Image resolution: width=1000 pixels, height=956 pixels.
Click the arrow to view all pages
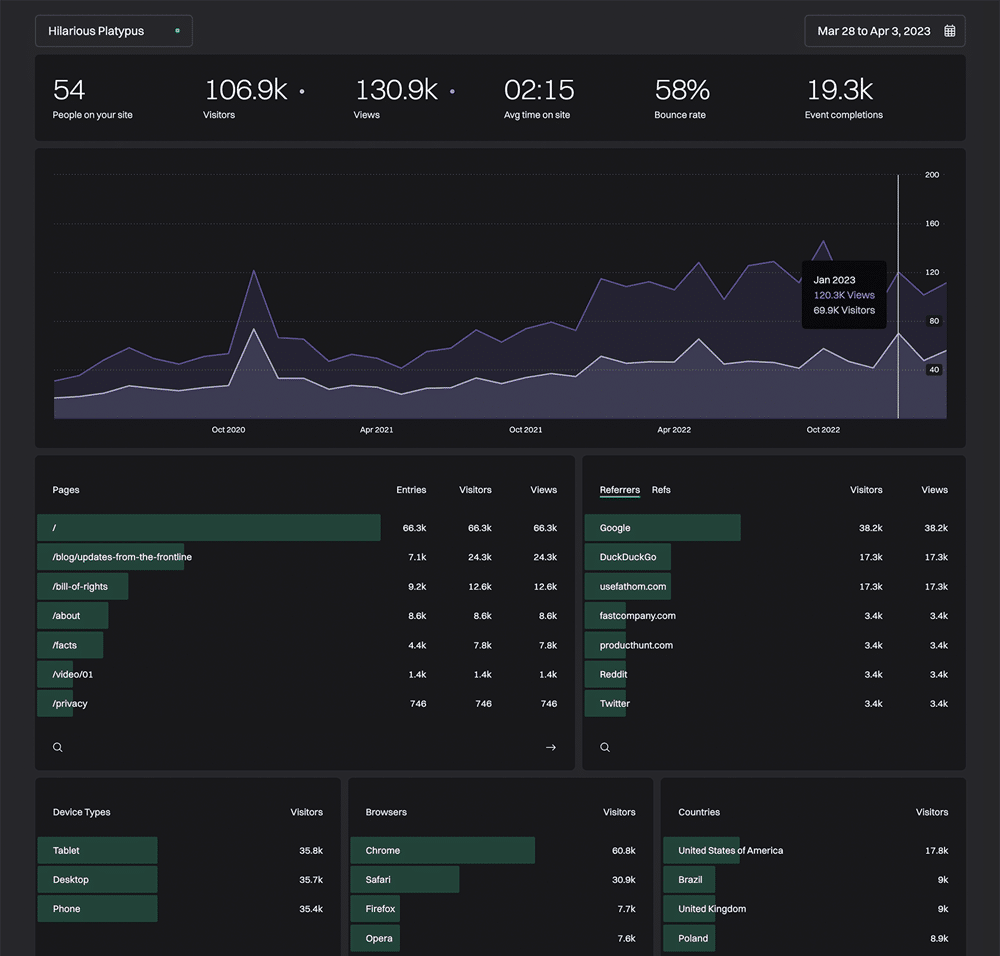pyautogui.click(x=551, y=747)
